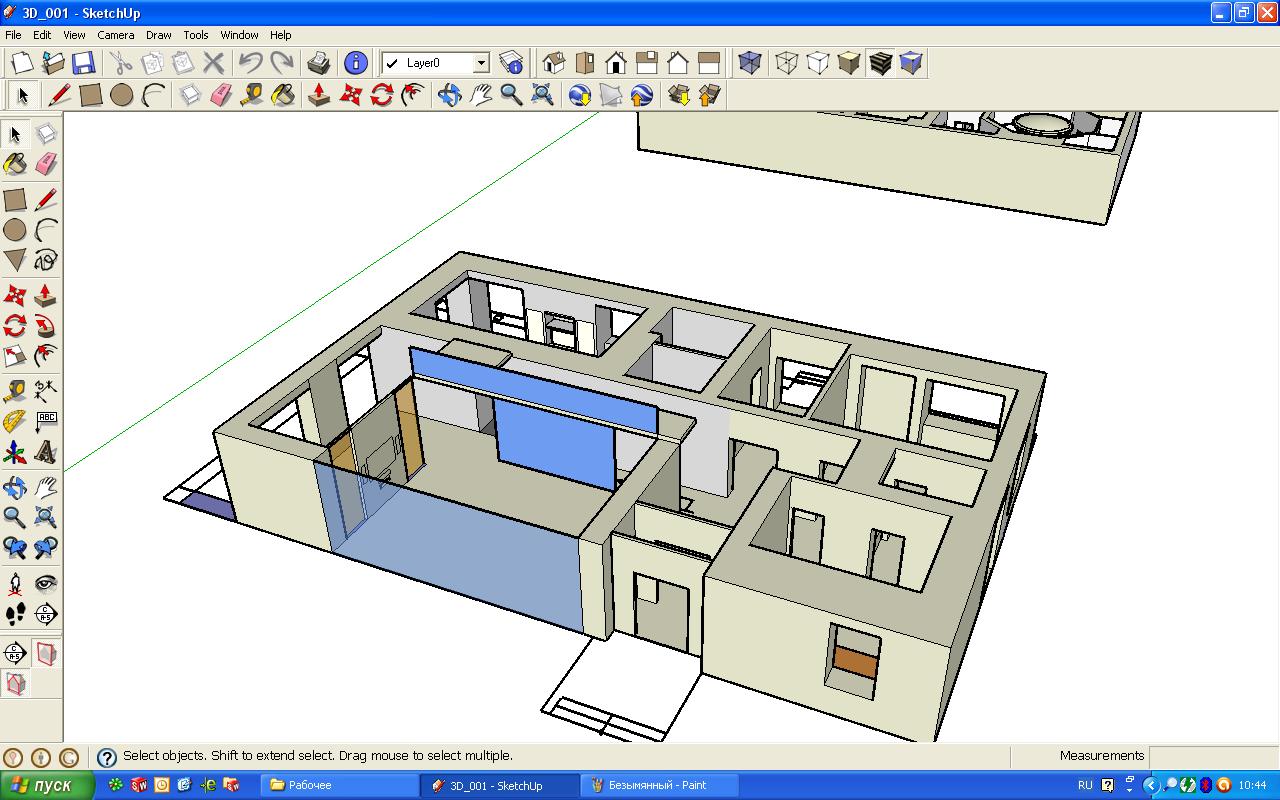This screenshot has height=800, width=1280.
Task: Select the Walk footprints tool
Action: pos(15,613)
